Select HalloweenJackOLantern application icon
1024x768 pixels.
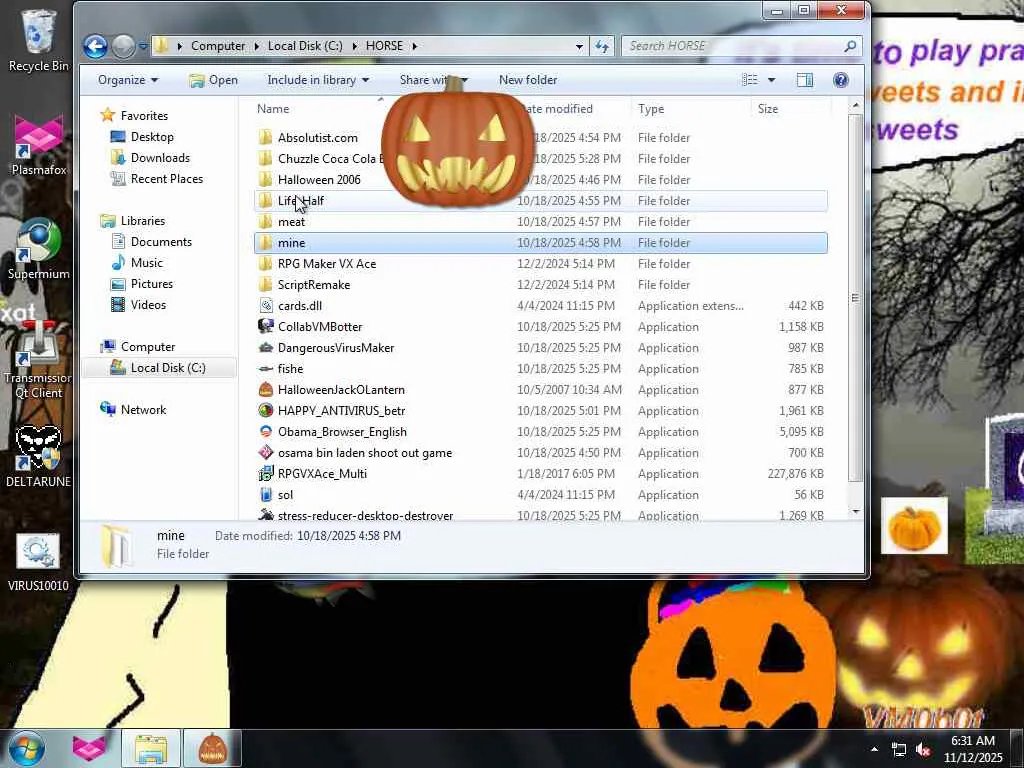[x=266, y=390]
